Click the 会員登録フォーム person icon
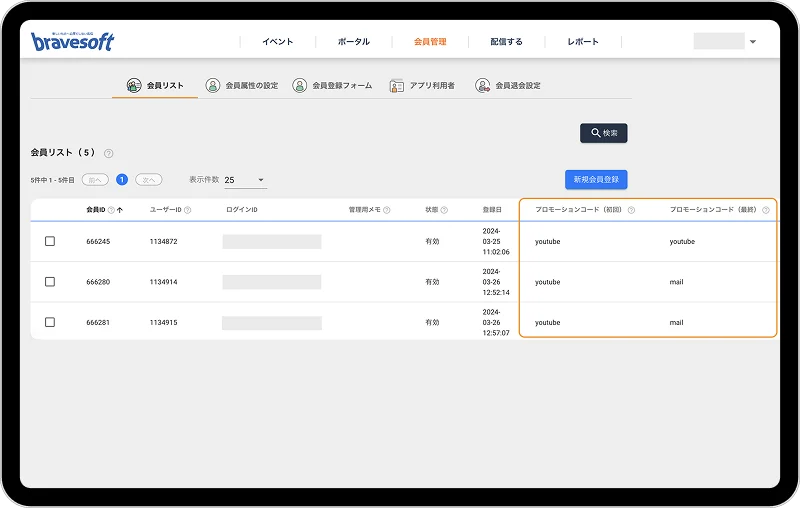Image resolution: width=800 pixels, height=508 pixels. [299, 86]
